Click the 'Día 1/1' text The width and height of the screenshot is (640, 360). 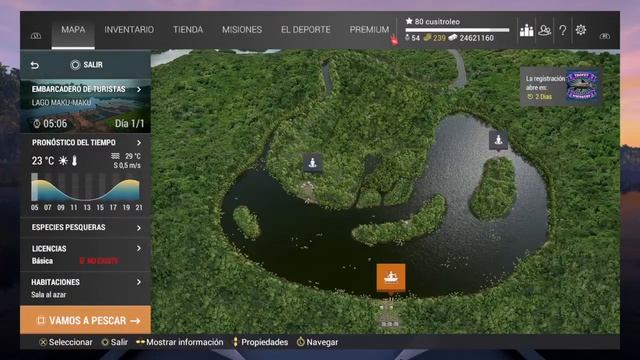[129, 124]
